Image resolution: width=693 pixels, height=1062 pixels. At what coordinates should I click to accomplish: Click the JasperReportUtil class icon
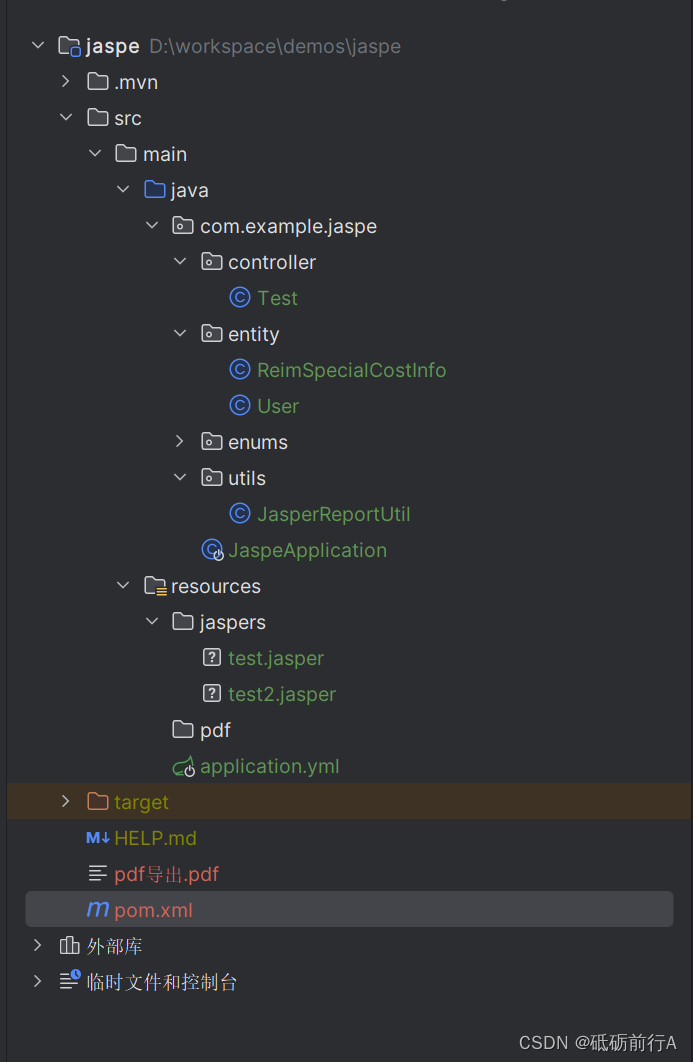tap(239, 514)
